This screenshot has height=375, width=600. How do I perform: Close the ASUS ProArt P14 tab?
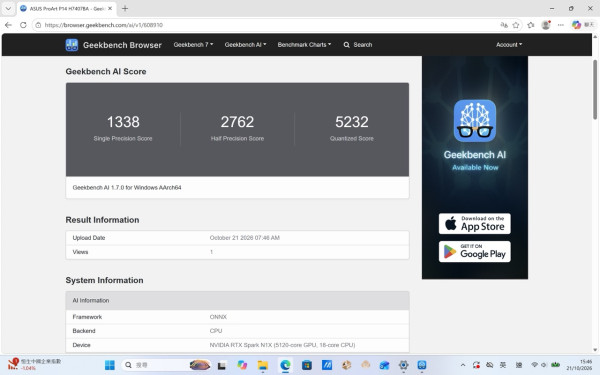[110, 8]
